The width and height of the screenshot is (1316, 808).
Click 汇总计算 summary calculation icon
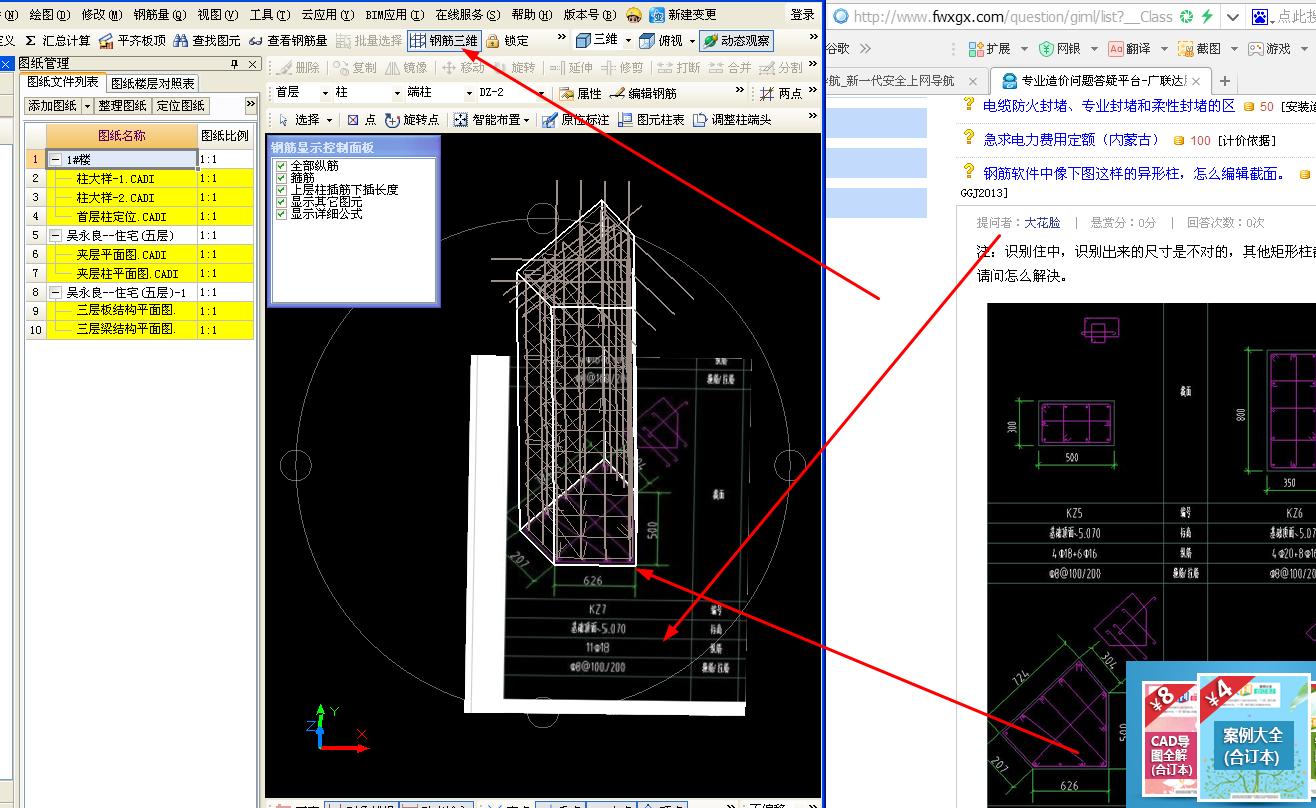pos(32,41)
